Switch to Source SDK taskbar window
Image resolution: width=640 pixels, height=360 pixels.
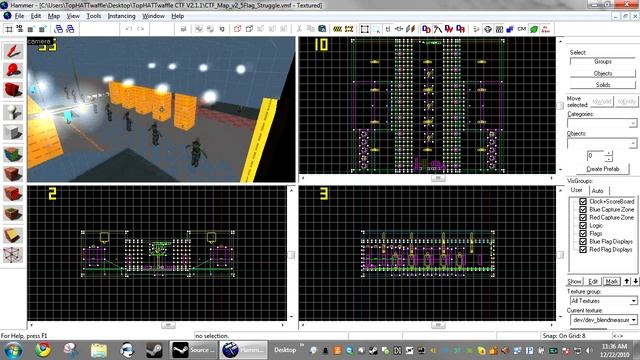[x=193, y=350]
